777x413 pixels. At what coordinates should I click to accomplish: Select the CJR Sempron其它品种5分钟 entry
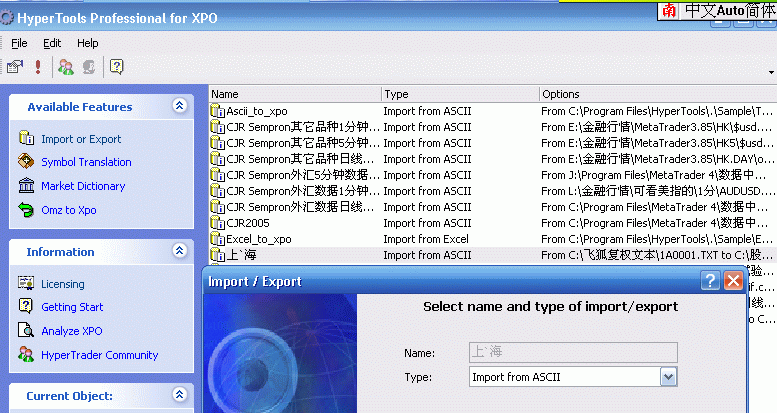[x=303, y=143]
